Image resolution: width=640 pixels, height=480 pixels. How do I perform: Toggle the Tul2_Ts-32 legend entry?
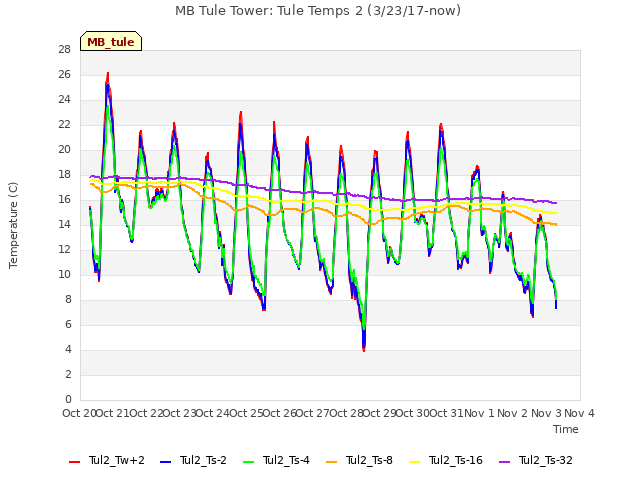536,460
